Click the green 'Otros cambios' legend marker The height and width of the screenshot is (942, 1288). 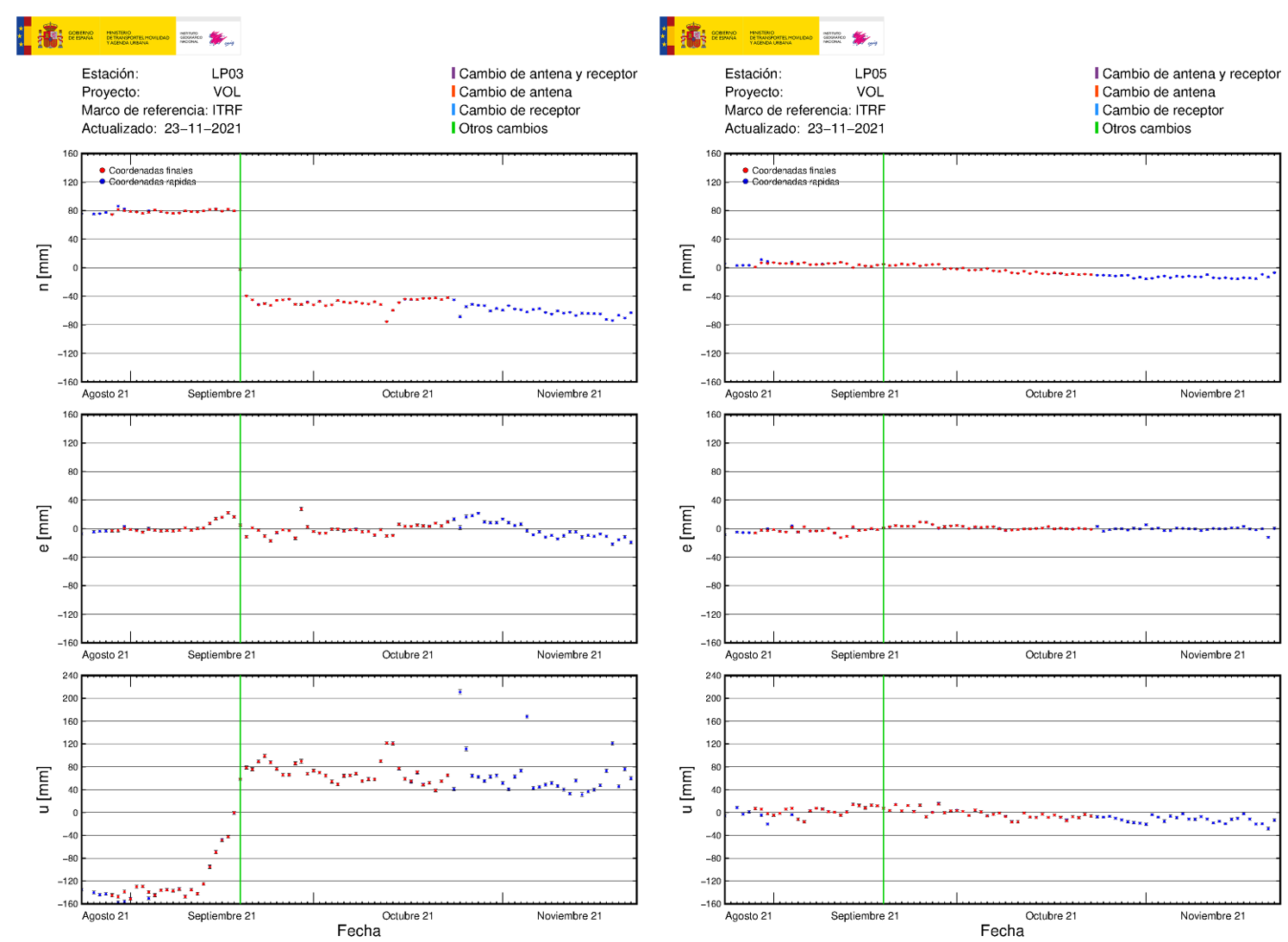point(454,128)
